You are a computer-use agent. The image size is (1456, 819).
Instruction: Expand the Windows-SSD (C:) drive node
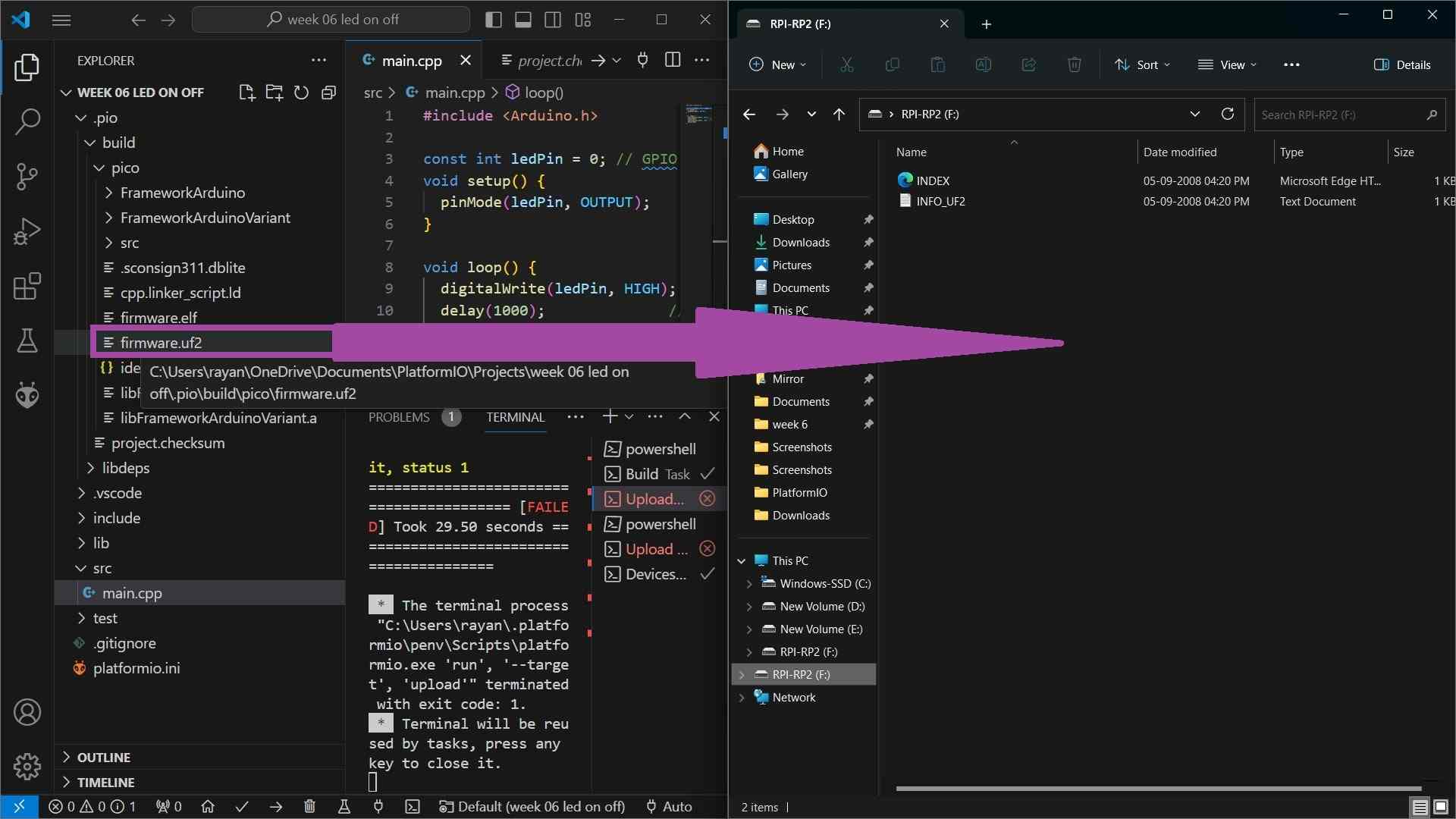[x=749, y=584]
